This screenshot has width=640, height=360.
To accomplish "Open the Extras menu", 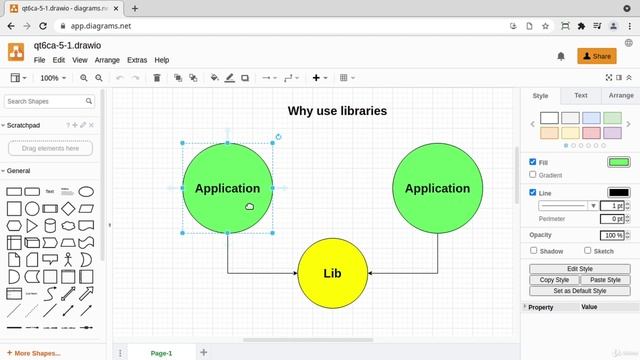I will 137,60.
